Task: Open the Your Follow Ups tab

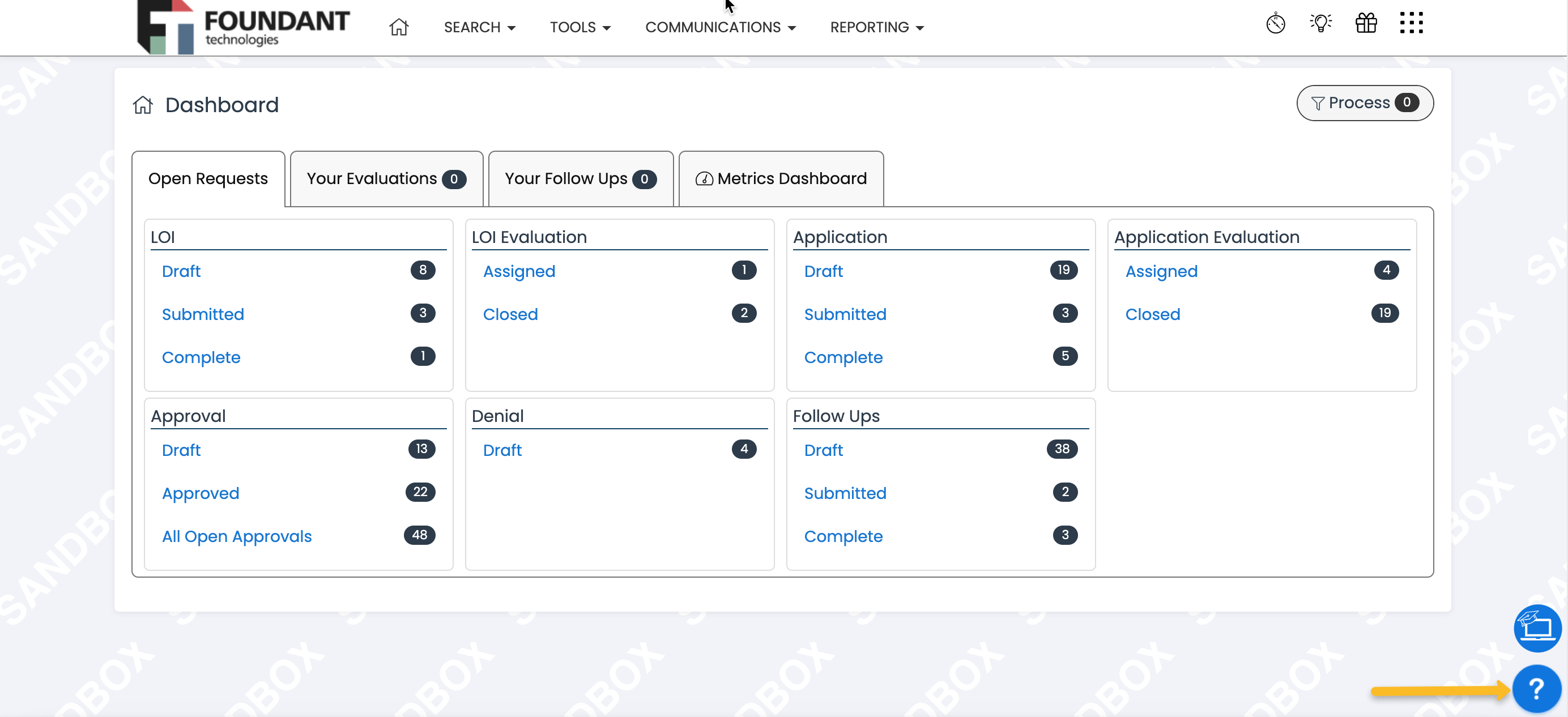Action: click(580, 179)
